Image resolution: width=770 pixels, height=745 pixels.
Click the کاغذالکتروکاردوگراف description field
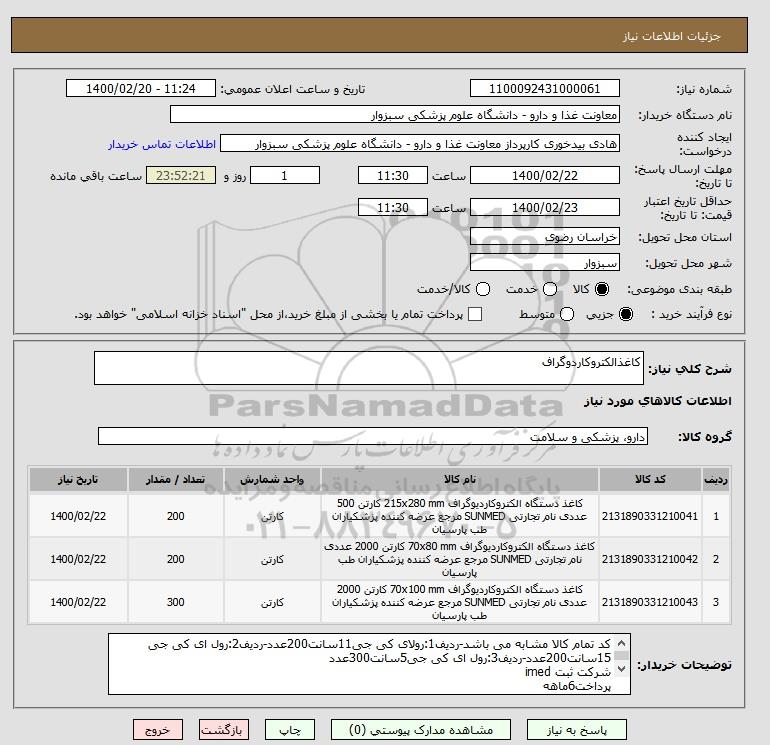(369, 368)
